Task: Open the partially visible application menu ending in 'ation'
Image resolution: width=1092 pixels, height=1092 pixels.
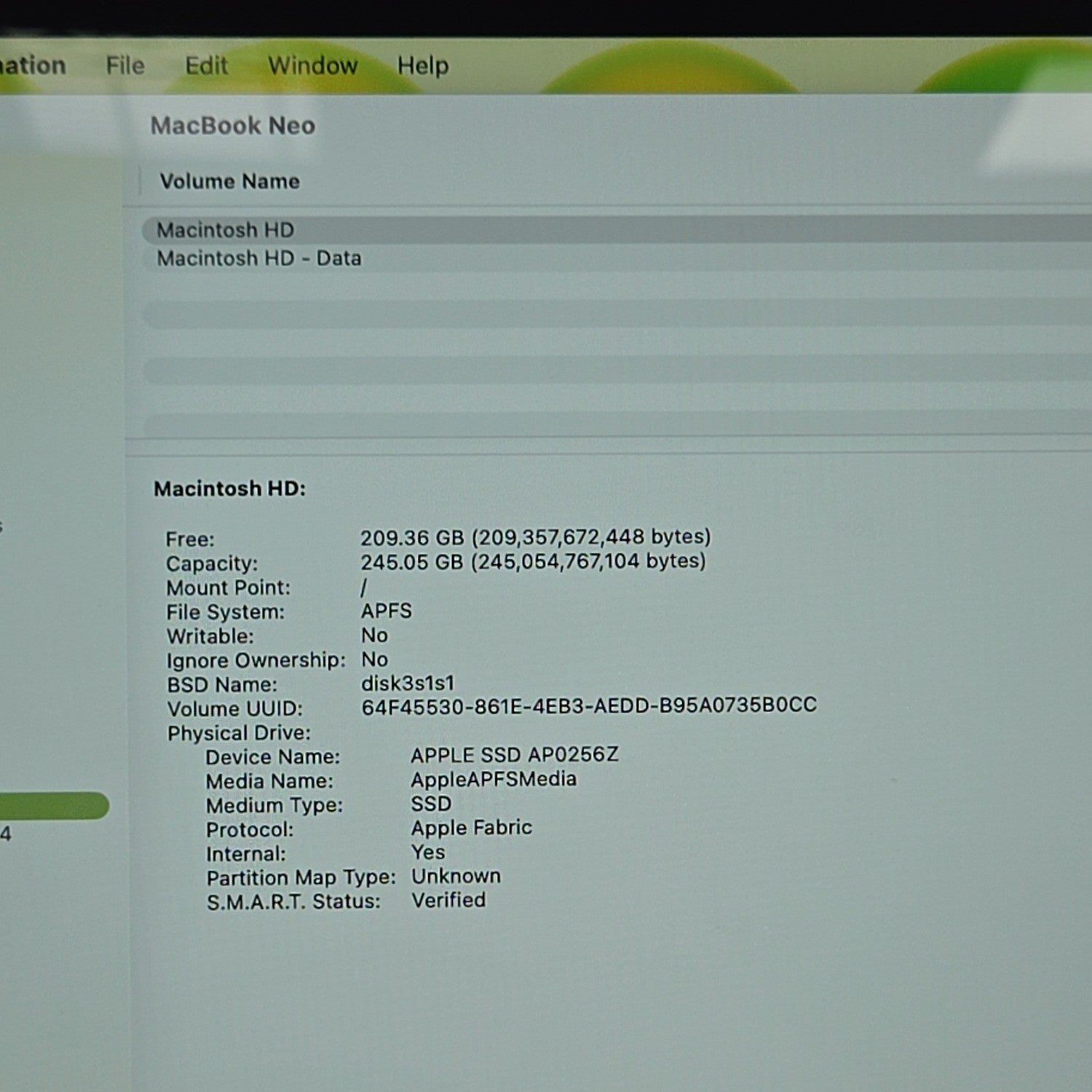Action: click(33, 66)
